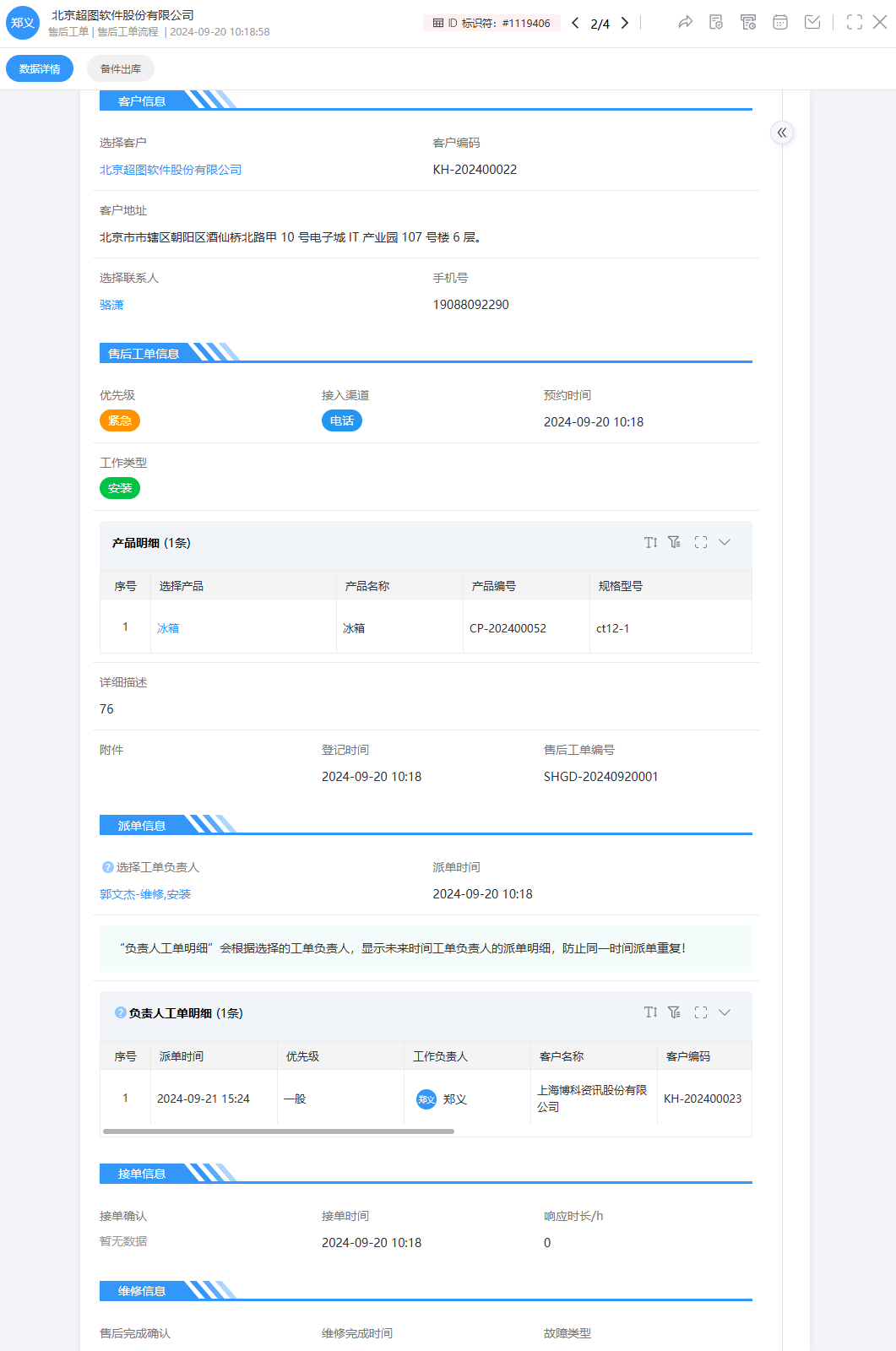
Task: Collapse the 负责人工单明细 section
Action: click(725, 1012)
